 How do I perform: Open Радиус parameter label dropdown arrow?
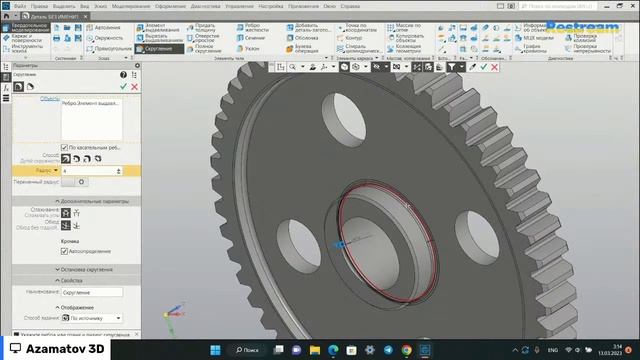pos(56,171)
